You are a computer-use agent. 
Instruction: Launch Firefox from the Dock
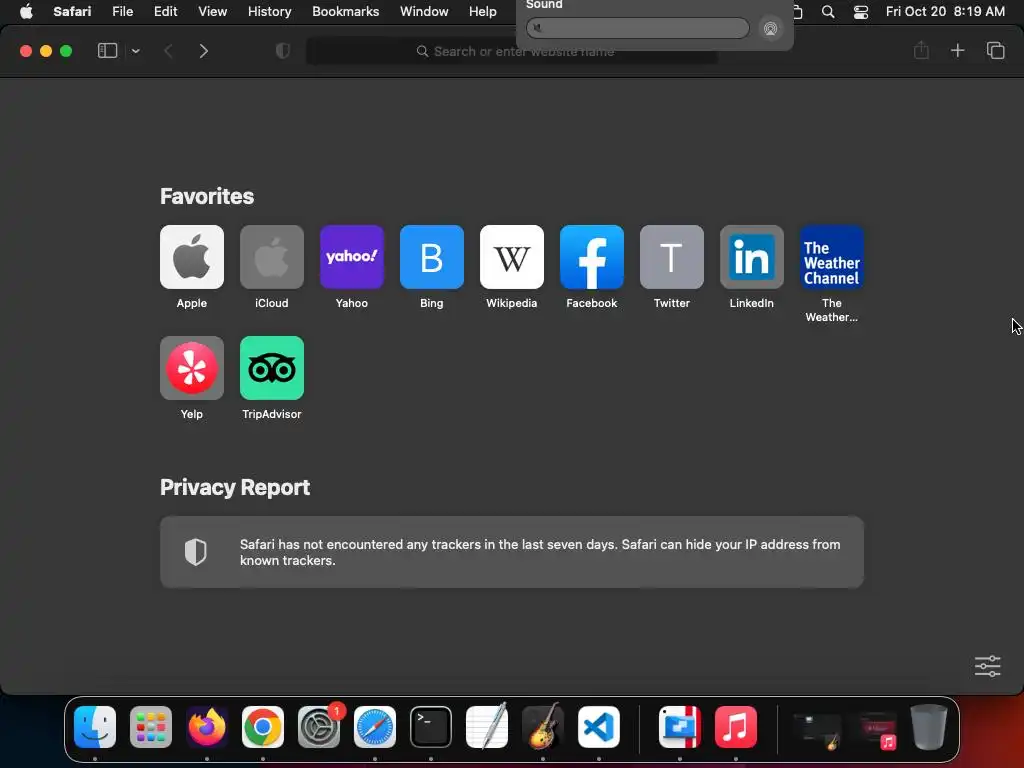[x=207, y=726]
